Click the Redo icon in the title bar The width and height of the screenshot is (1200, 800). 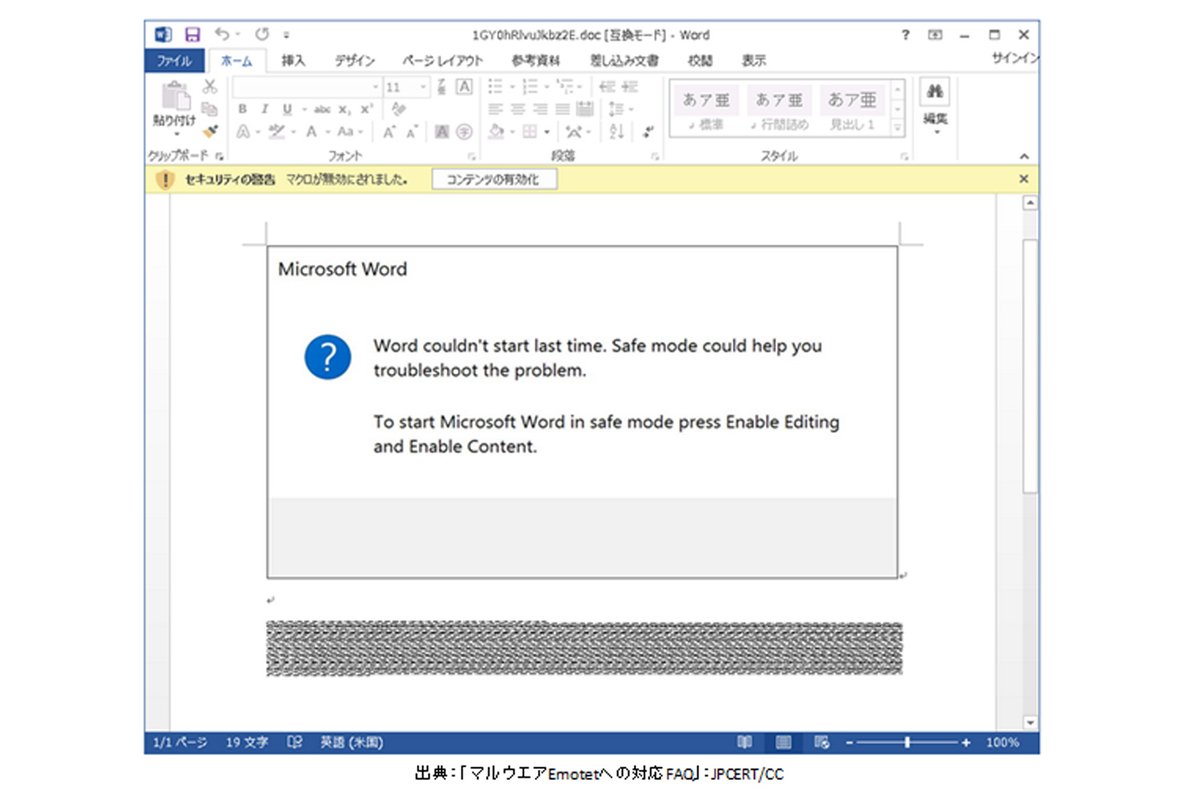tap(264, 35)
